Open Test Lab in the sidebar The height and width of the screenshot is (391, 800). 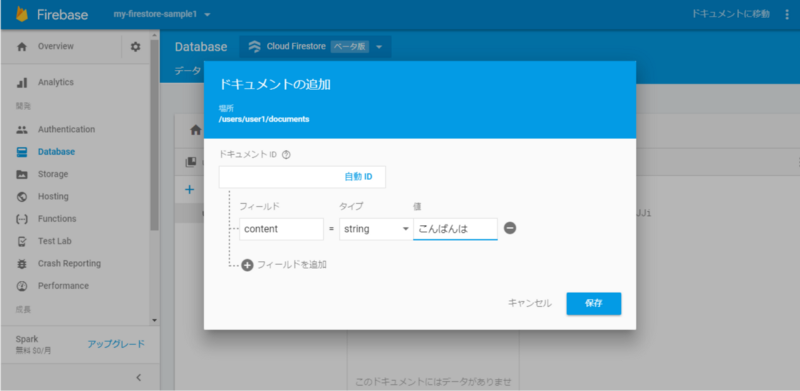click(55, 241)
